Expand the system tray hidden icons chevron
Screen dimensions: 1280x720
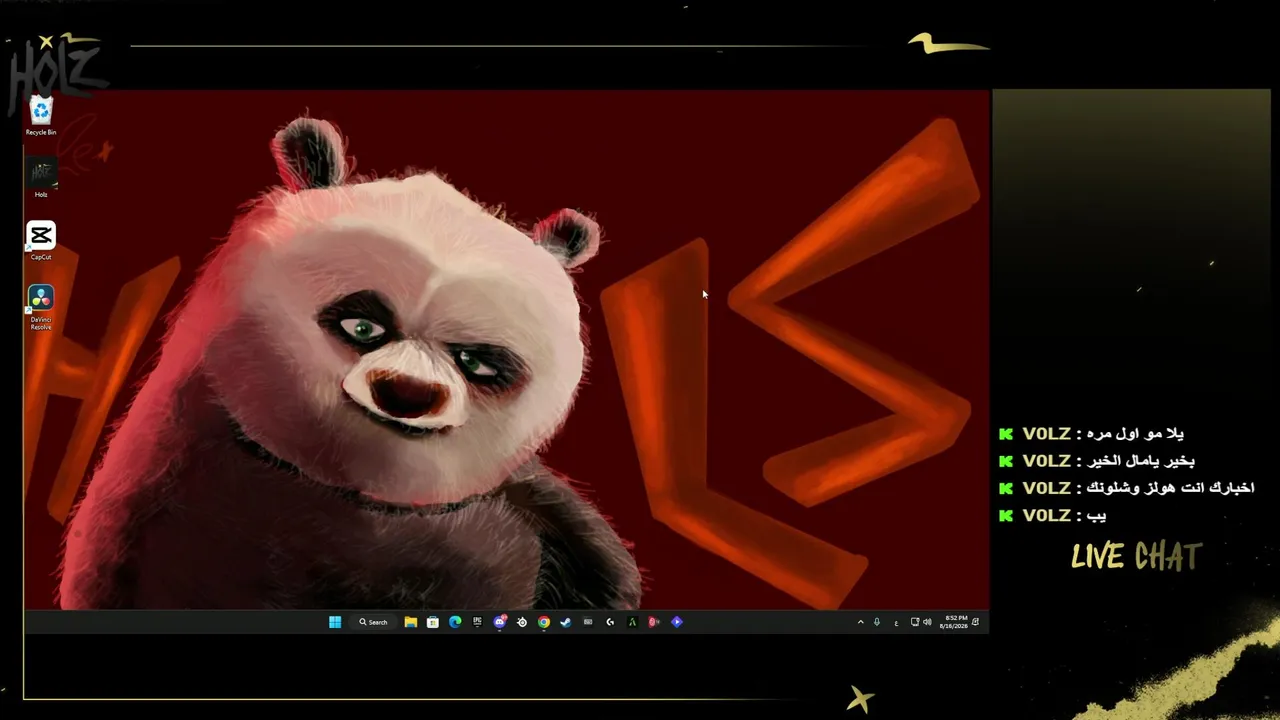coord(860,622)
